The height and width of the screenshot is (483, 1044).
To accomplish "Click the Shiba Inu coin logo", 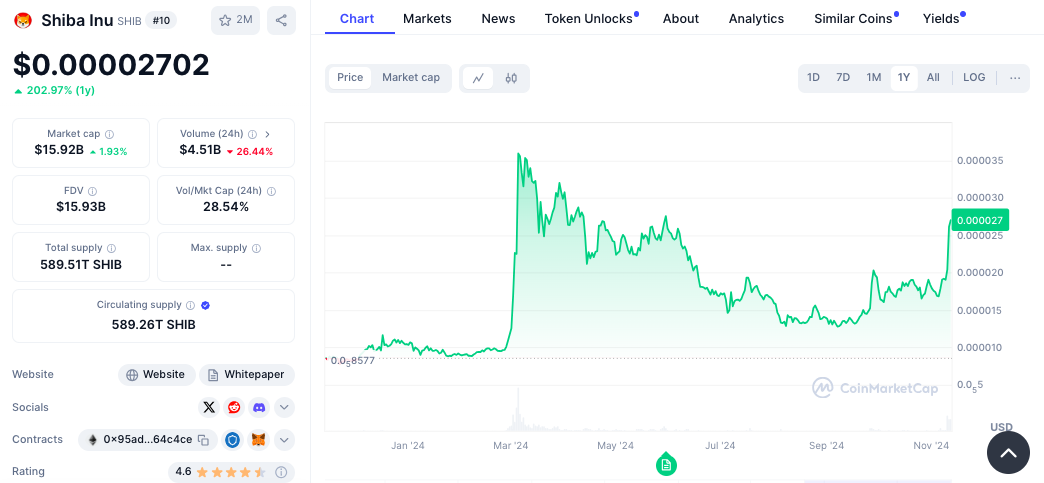I will (x=23, y=21).
